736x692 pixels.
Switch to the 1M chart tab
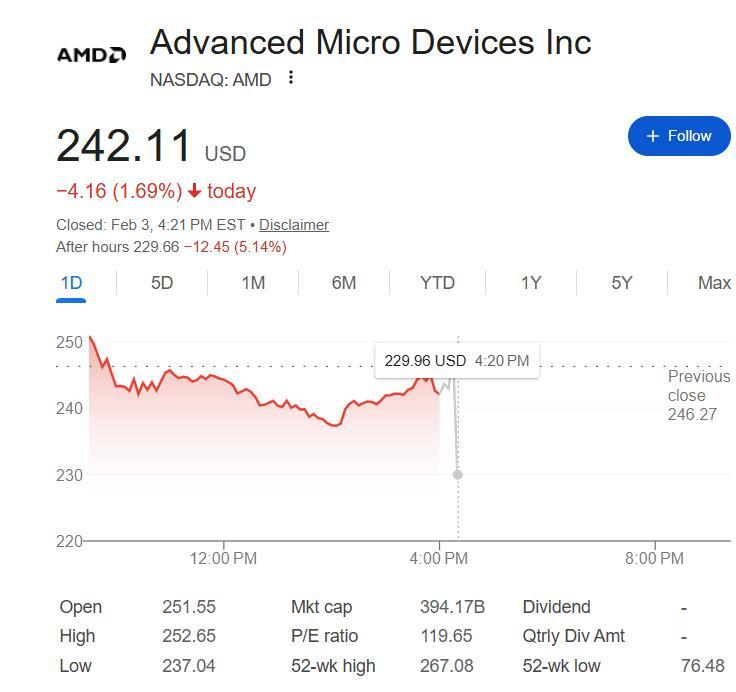click(x=253, y=283)
